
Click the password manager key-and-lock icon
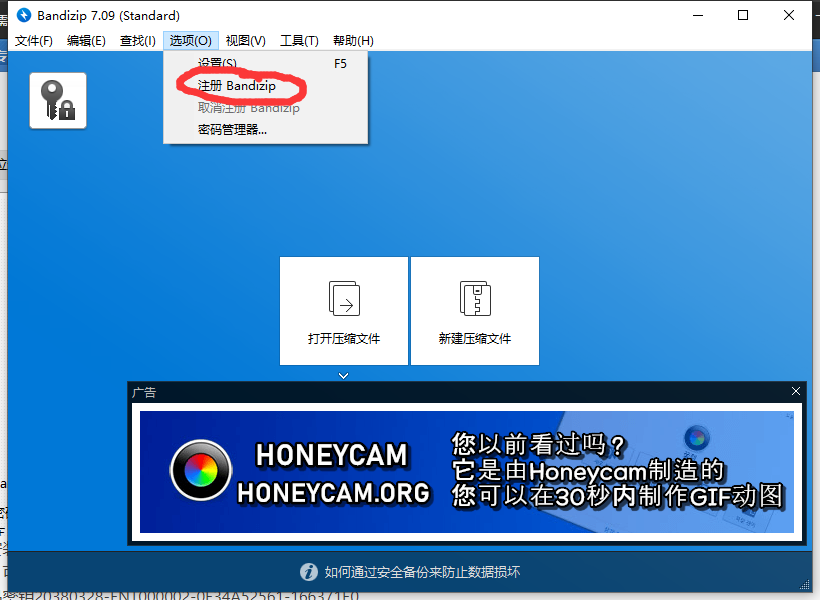click(58, 100)
